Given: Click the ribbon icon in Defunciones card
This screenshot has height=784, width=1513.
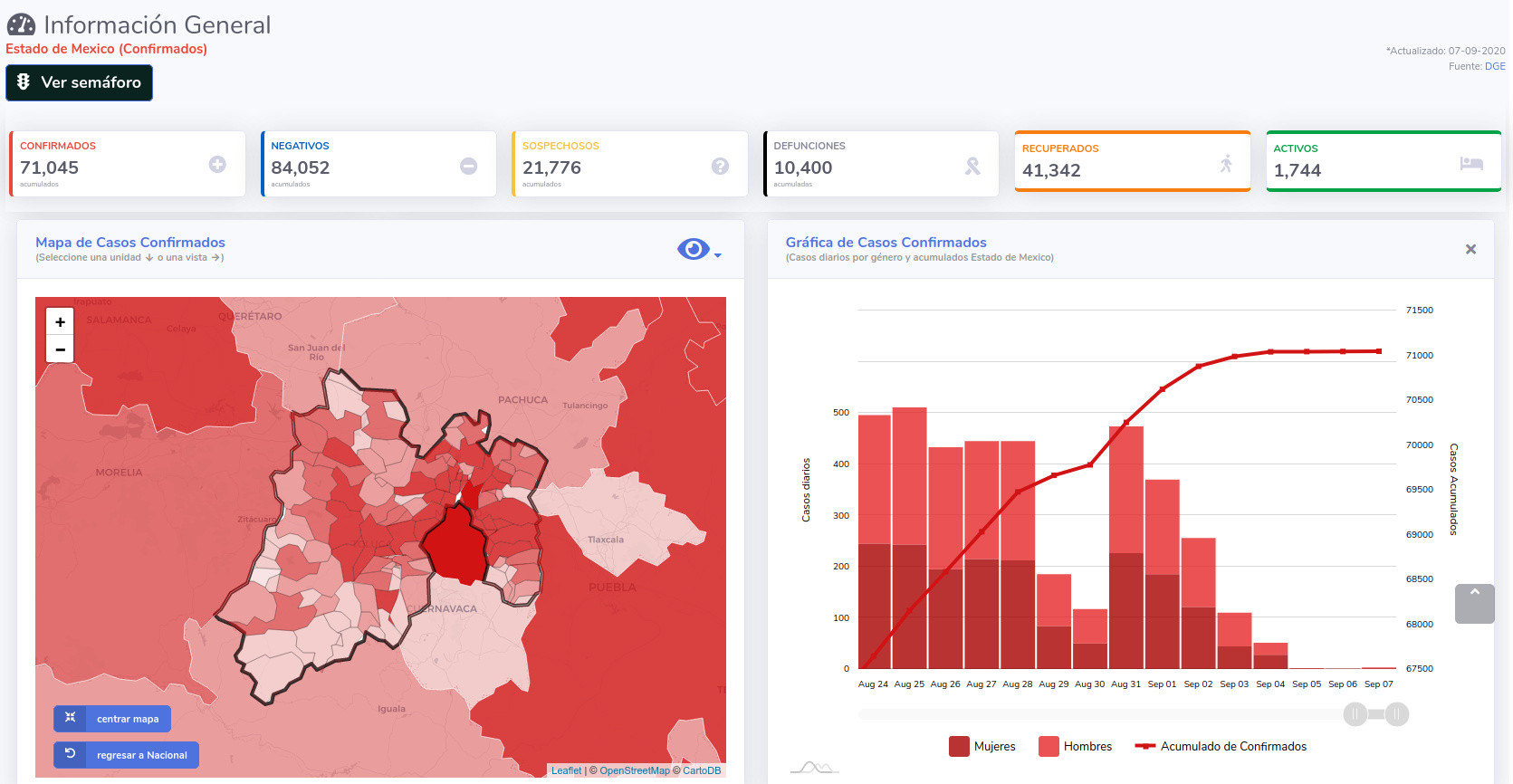Looking at the screenshot, I should click(x=972, y=166).
